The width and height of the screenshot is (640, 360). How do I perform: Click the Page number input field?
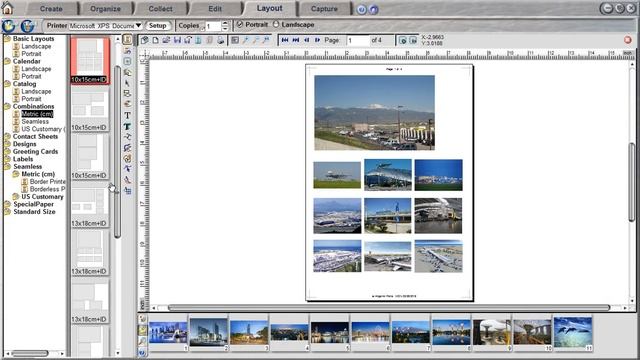pos(358,40)
